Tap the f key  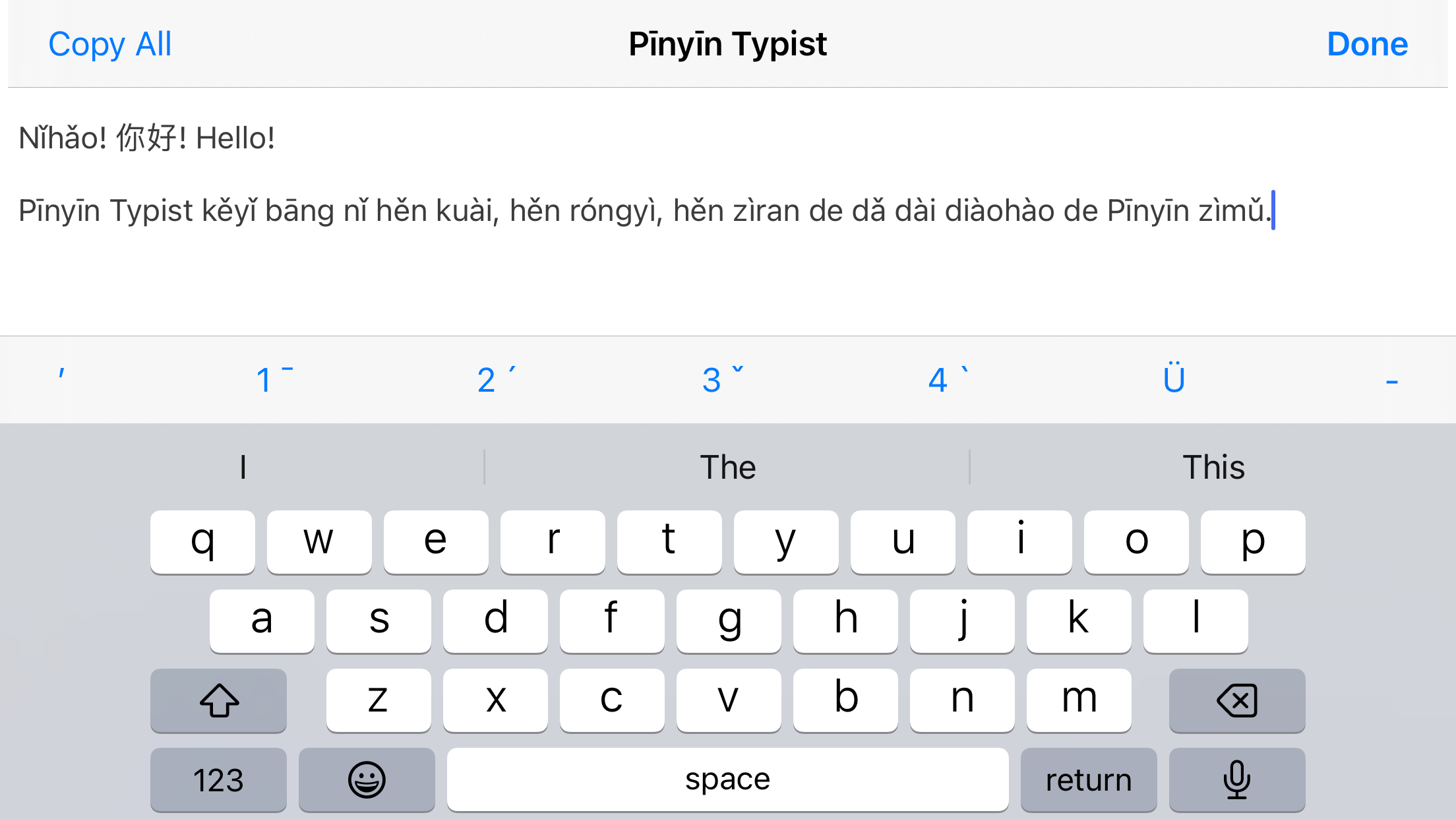pyautogui.click(x=612, y=621)
